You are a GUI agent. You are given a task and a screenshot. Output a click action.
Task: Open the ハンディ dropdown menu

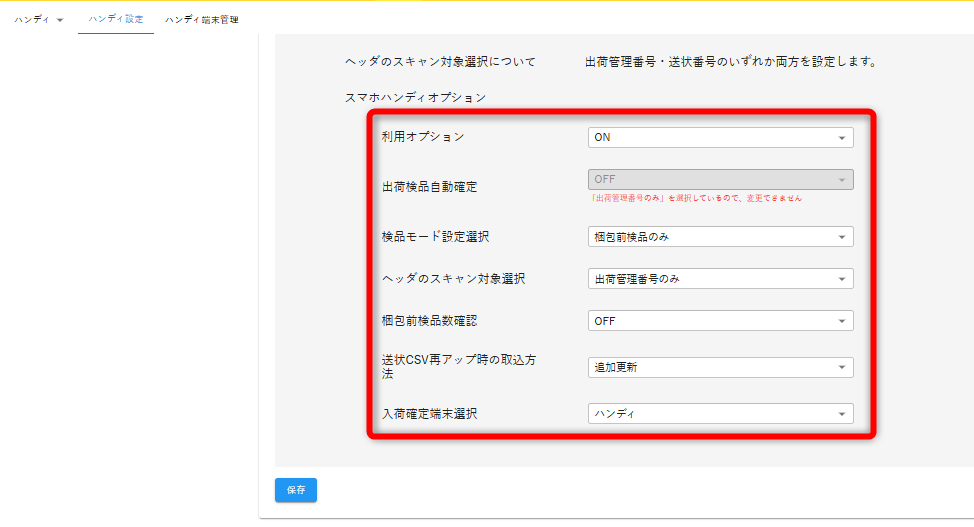coord(39,20)
